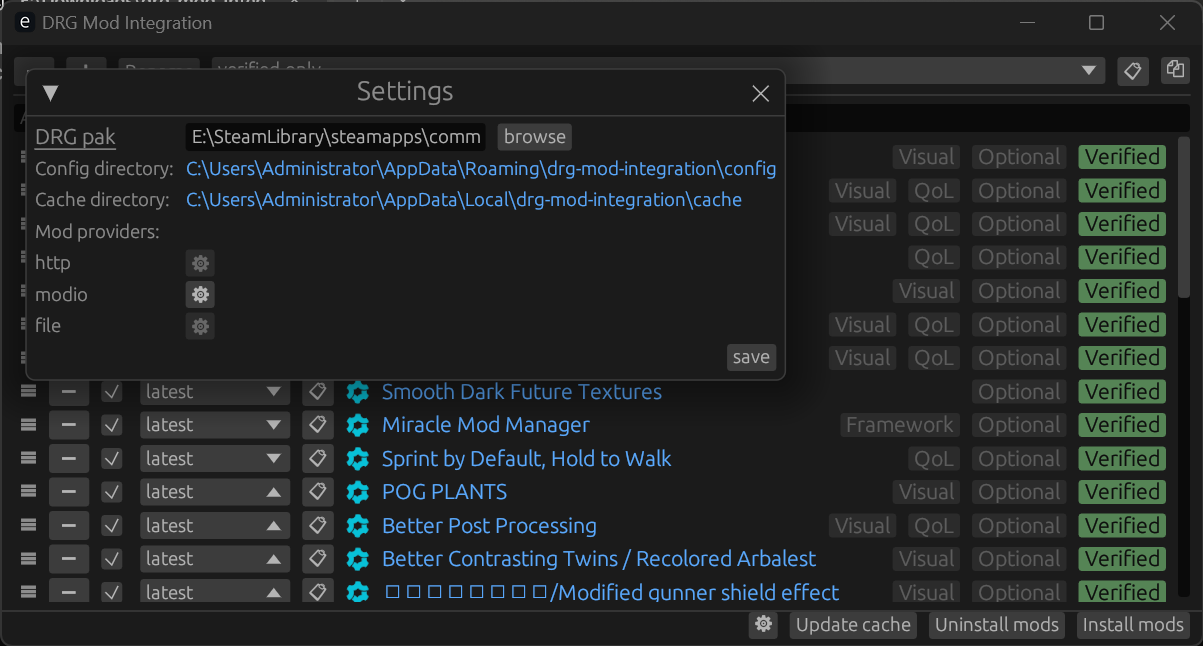Screen dimensions: 1203x646
Task: Open settings gear next to Update cache
Action: [x=764, y=624]
